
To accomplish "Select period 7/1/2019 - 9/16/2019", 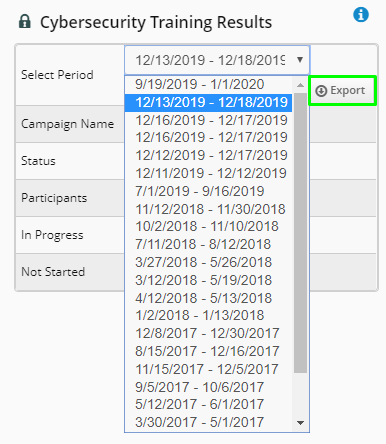I will coord(208,191).
